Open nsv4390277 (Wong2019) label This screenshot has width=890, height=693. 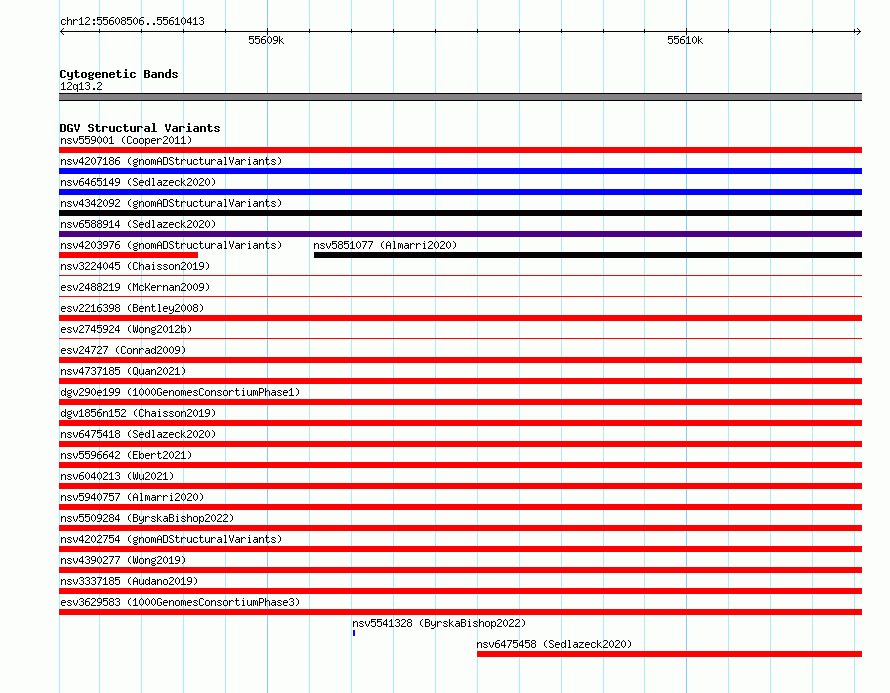123,560
